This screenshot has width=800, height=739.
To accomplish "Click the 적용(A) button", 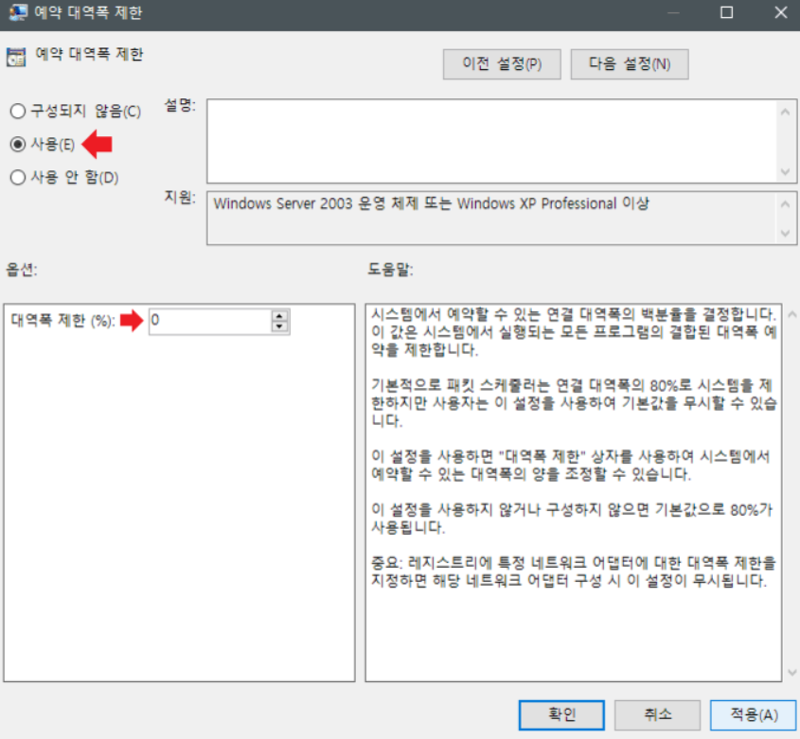I will click(753, 715).
